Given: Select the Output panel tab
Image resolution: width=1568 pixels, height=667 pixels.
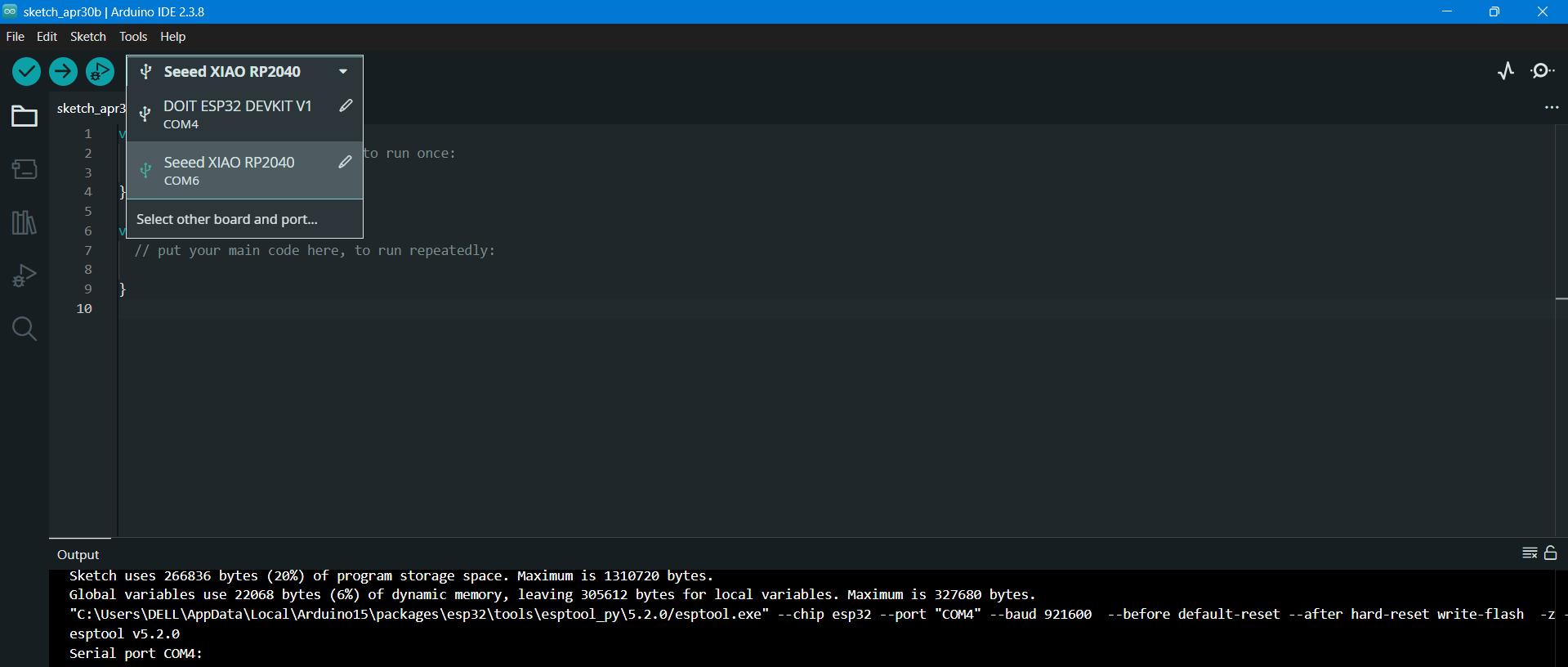Looking at the screenshot, I should (78, 554).
